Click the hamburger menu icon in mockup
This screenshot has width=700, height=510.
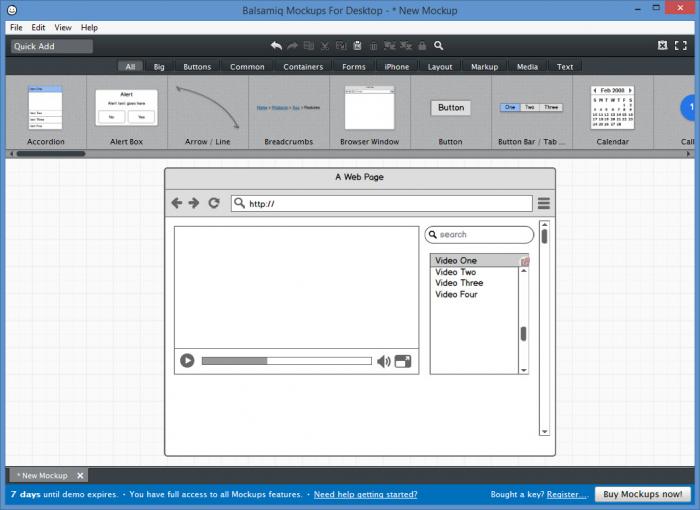(x=544, y=203)
